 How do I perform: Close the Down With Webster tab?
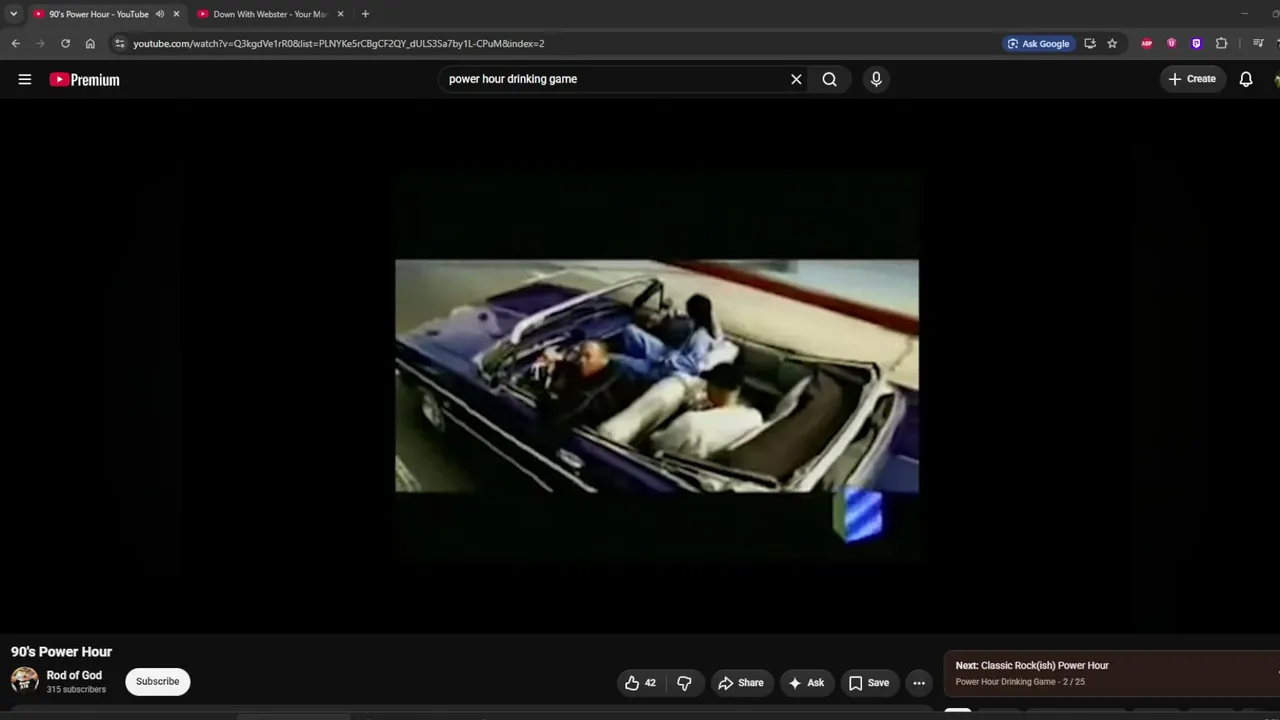click(x=340, y=14)
